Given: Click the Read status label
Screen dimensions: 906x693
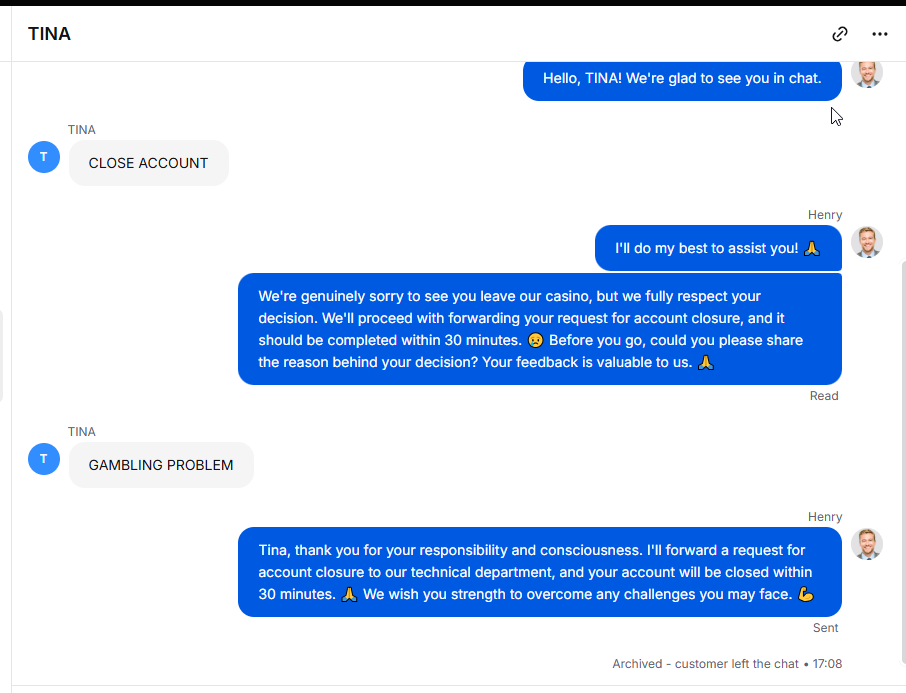Looking at the screenshot, I should pos(824,396).
